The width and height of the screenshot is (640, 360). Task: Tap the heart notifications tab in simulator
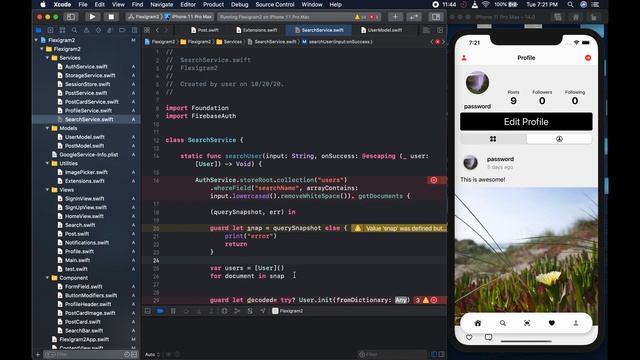click(x=551, y=323)
